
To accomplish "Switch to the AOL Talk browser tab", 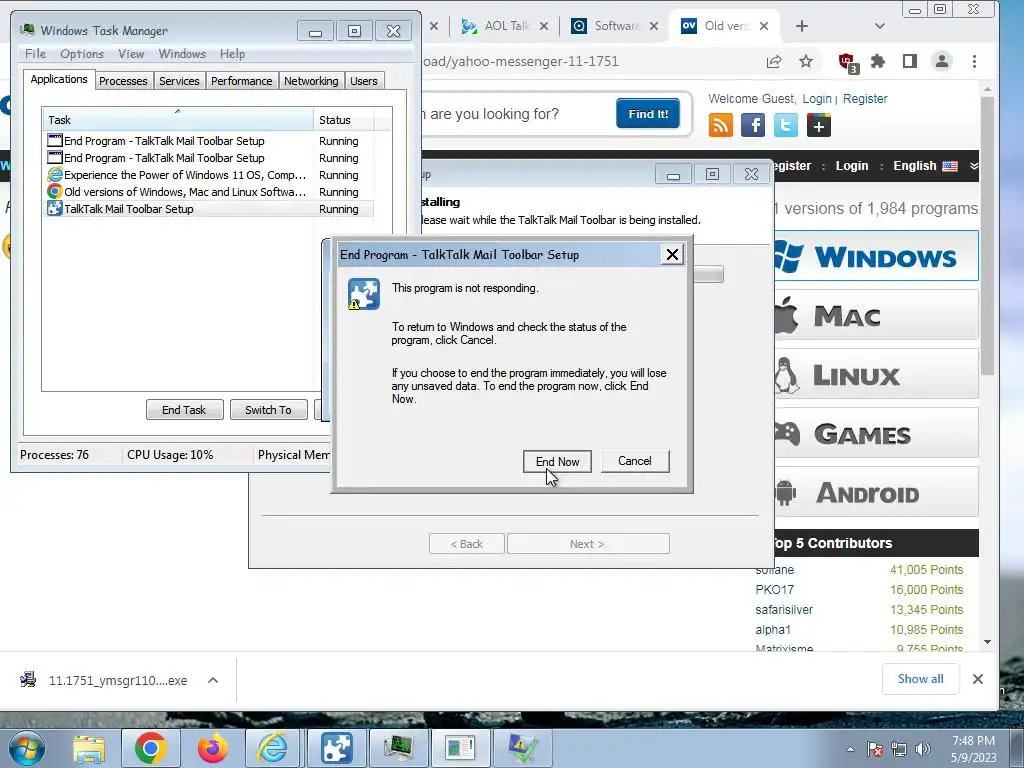I will click(x=505, y=26).
